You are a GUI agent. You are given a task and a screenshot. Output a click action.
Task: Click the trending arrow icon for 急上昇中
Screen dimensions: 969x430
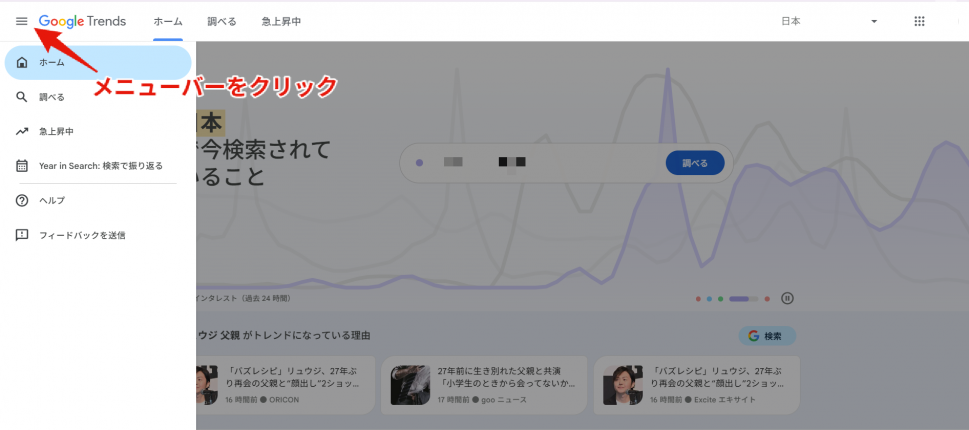(22, 131)
